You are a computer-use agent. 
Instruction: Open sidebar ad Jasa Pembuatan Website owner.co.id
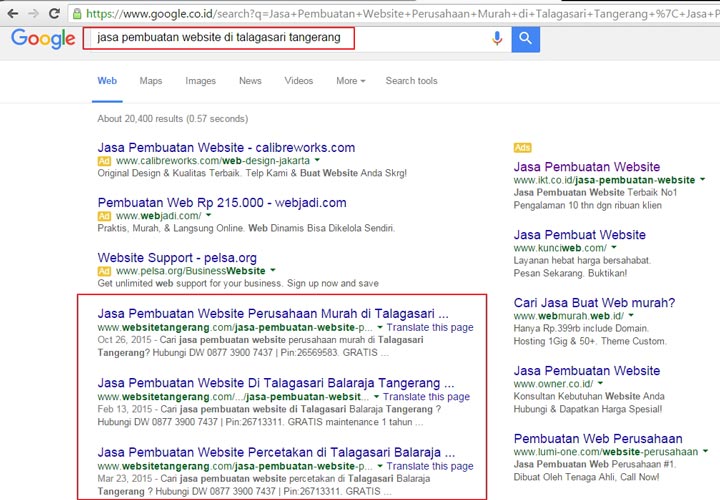click(587, 371)
